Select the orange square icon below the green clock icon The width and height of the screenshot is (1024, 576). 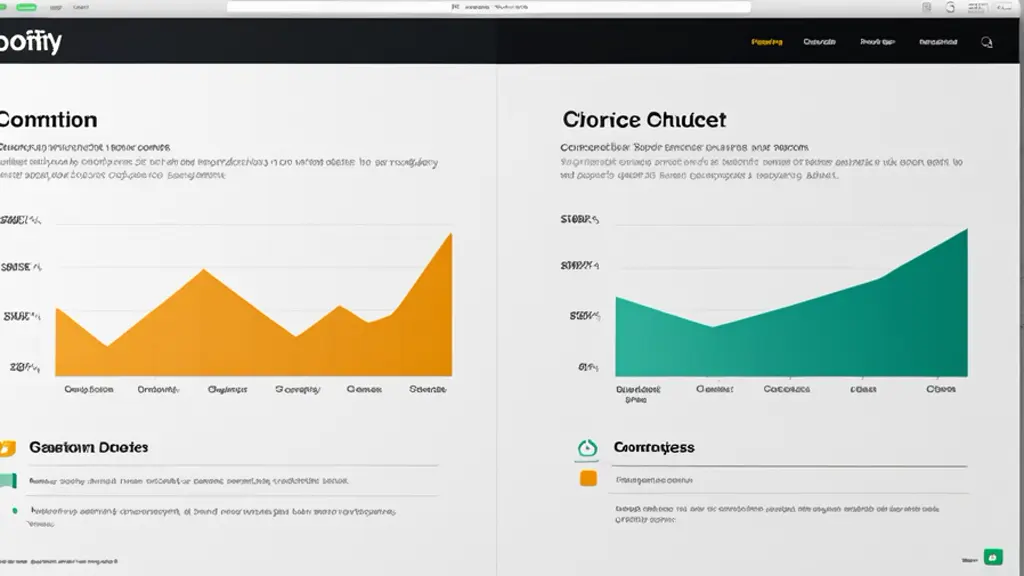click(588, 478)
